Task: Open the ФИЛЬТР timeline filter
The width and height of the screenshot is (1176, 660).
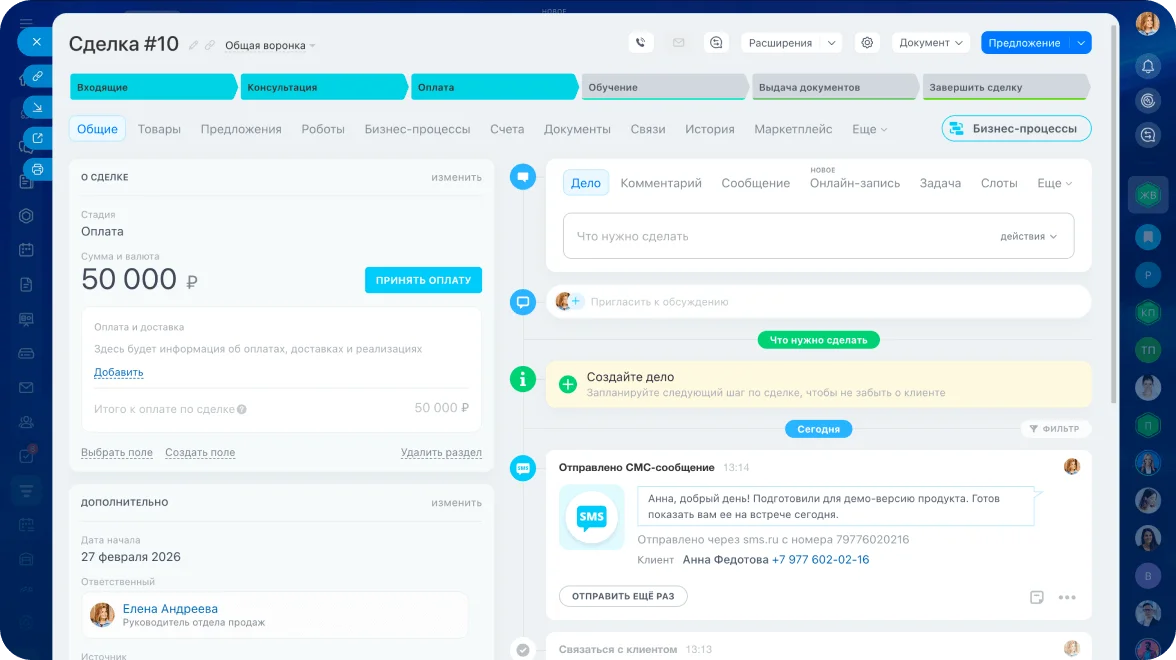Action: pos(1055,429)
